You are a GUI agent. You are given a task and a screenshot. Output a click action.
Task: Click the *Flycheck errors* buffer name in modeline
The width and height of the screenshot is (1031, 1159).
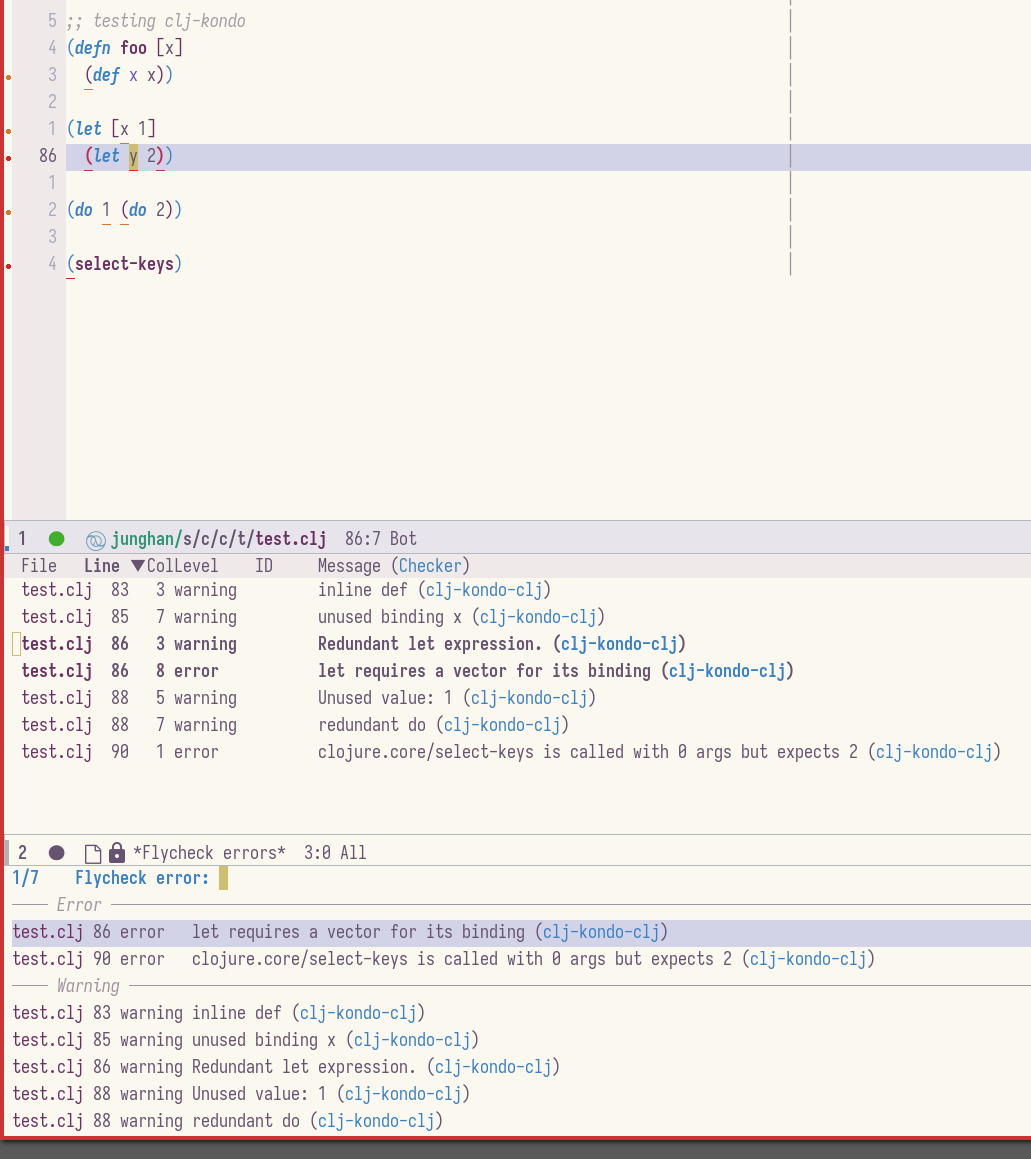(x=208, y=853)
